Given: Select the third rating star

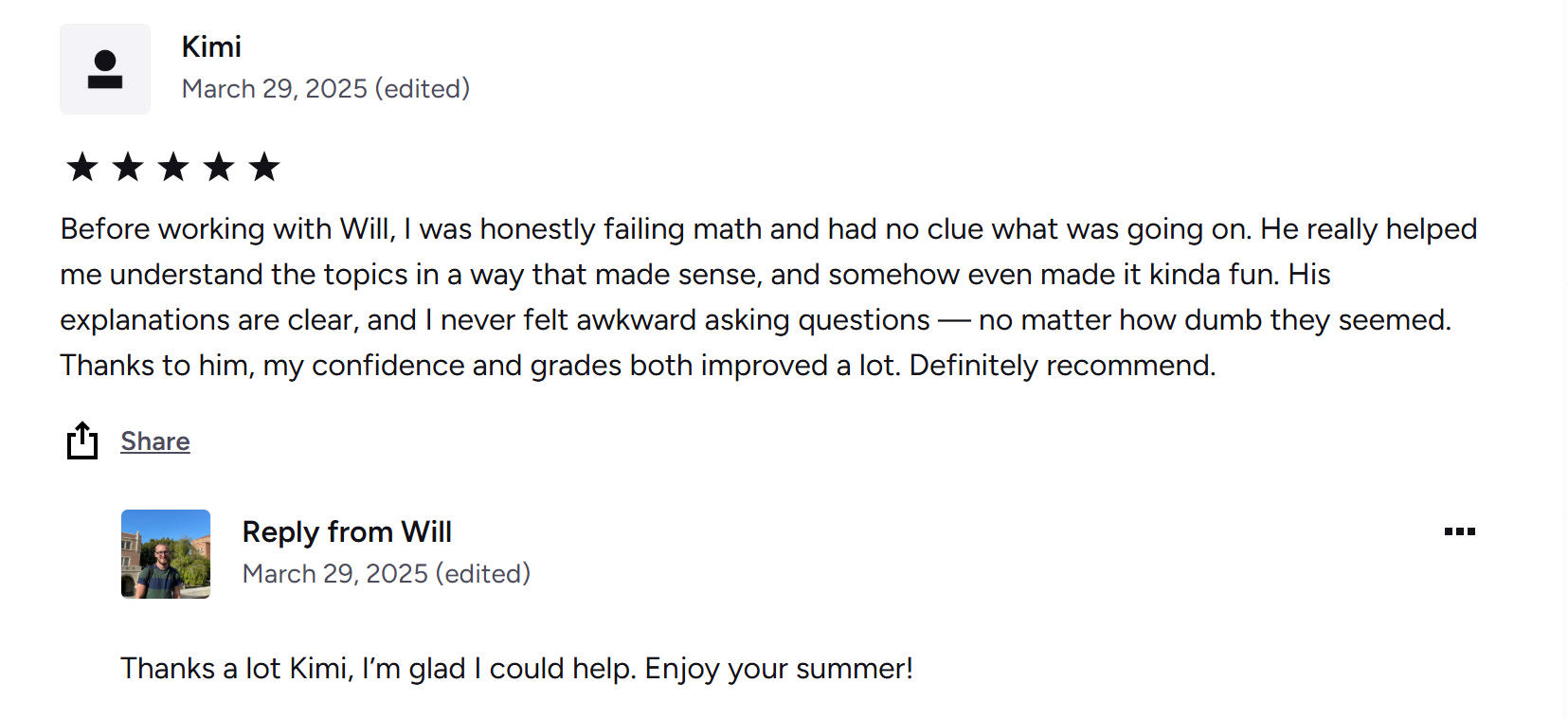Looking at the screenshot, I should tap(173, 167).
